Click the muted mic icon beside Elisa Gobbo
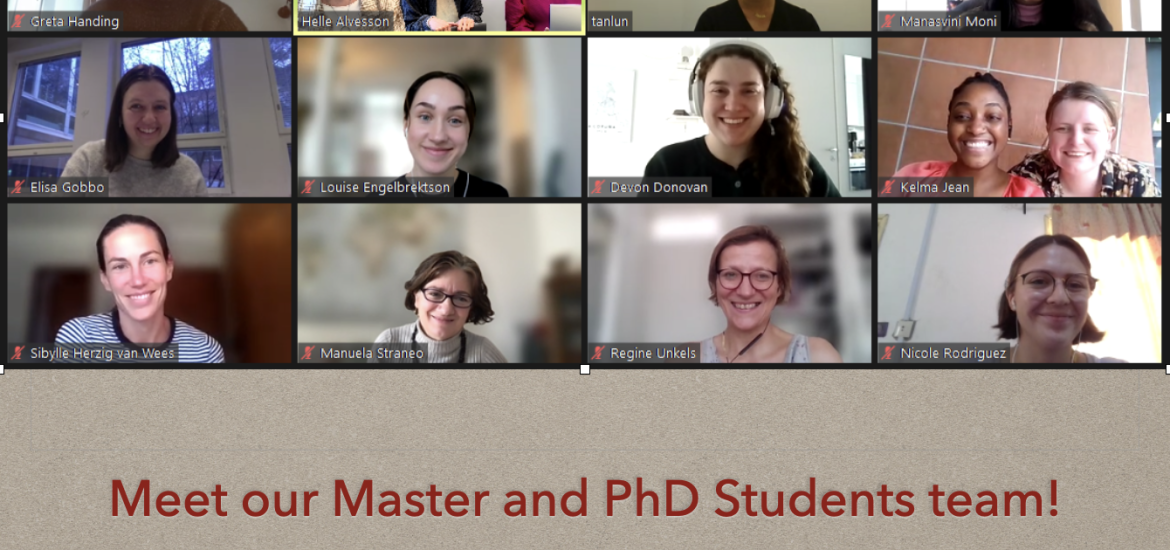Screen dimensions: 1170x550 point(18,187)
